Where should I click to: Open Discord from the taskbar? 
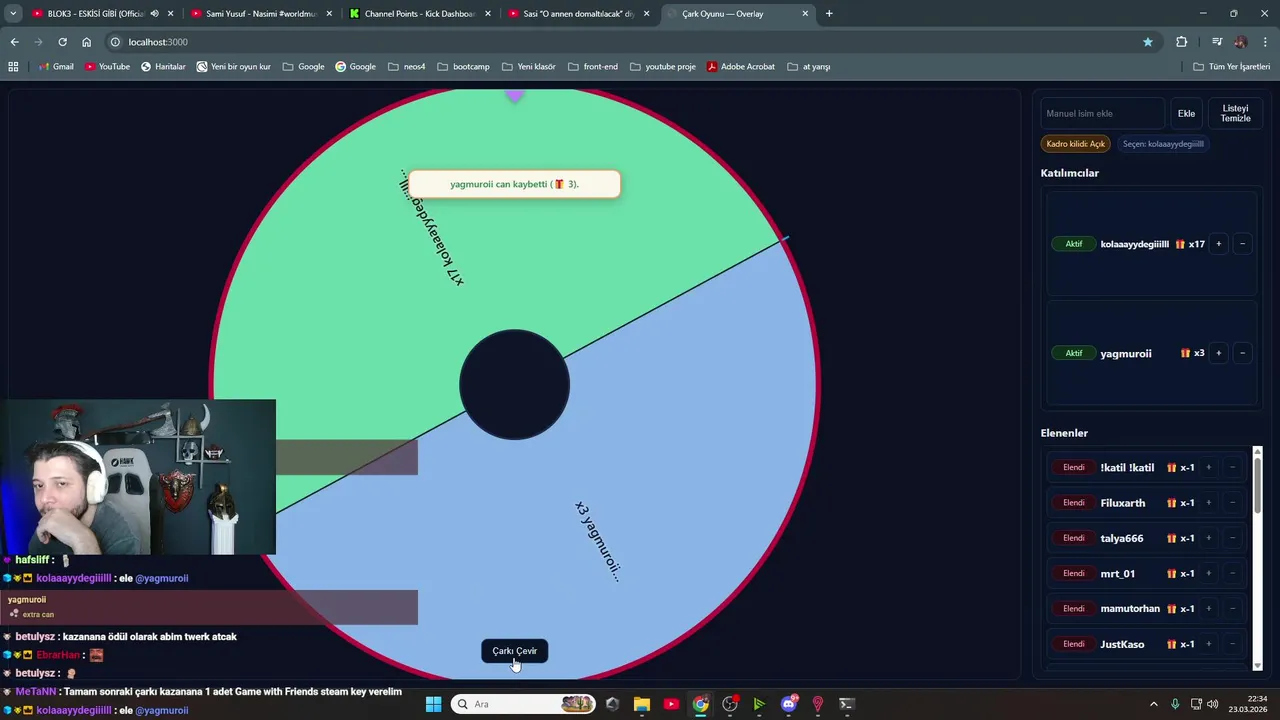[x=789, y=704]
